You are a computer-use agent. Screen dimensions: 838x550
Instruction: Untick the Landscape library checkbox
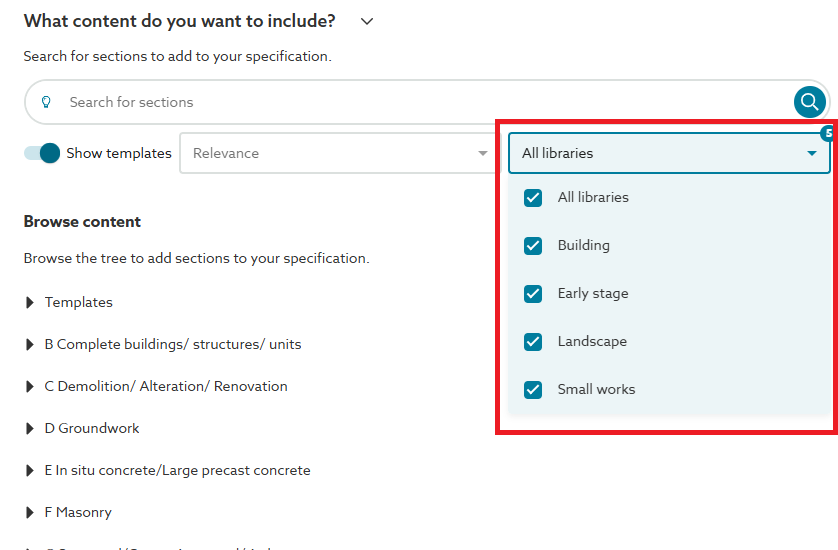pos(533,342)
